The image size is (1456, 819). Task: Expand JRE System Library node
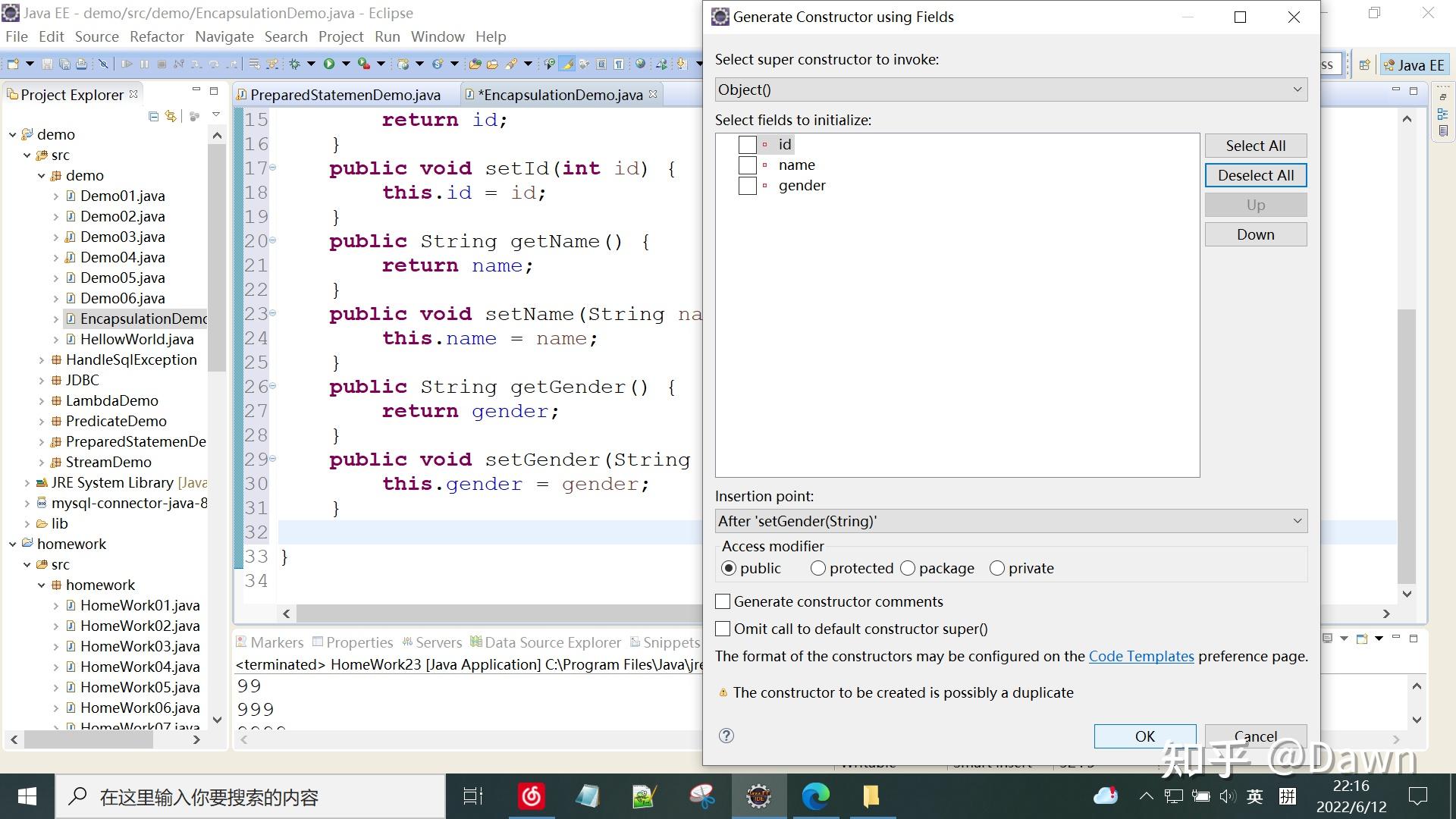coord(27,482)
